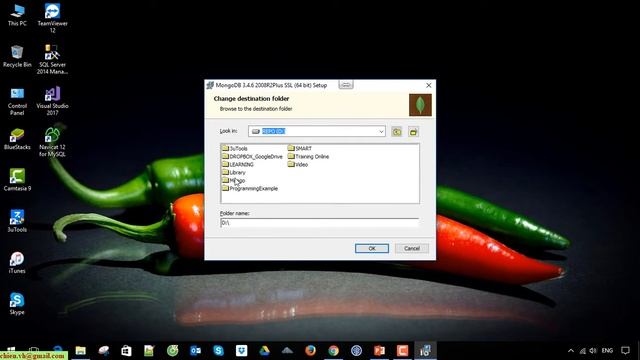The width and height of the screenshot is (640, 360).
Task: Open SQL Server 2014 Management desktop icon
Action: point(52,59)
